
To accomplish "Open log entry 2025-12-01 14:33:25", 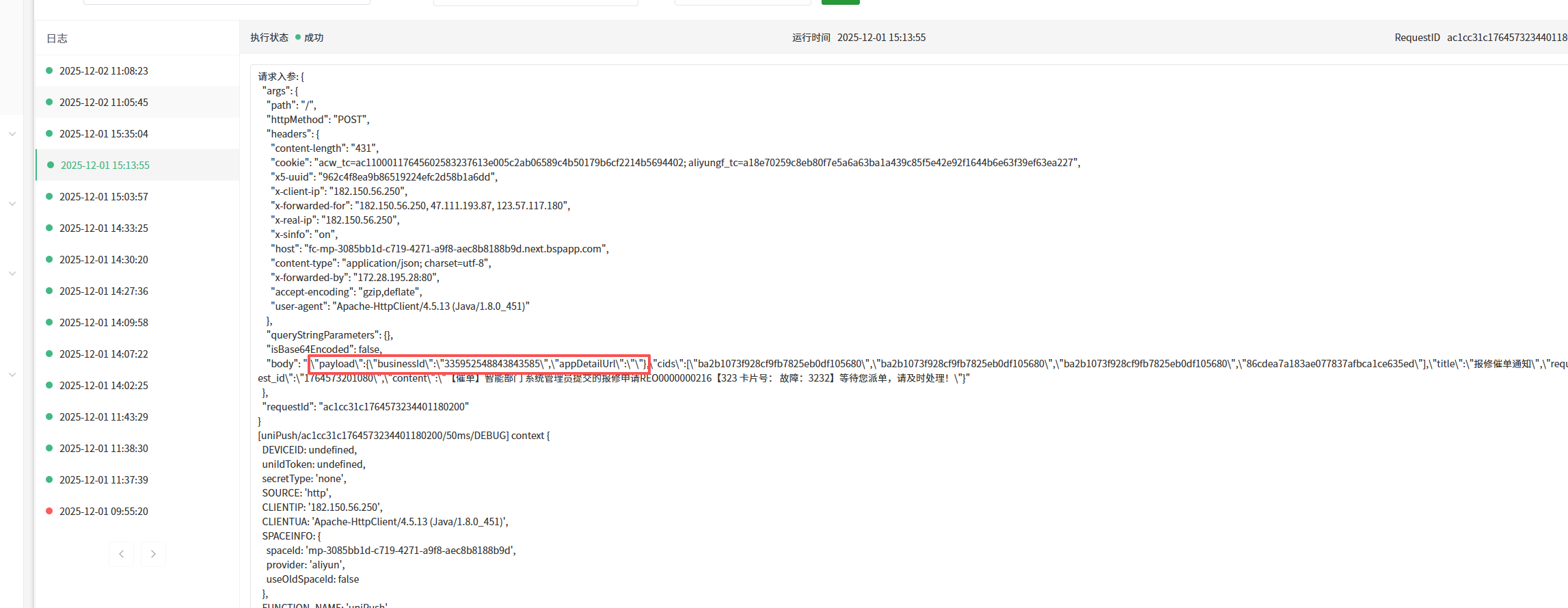I will click(x=103, y=228).
